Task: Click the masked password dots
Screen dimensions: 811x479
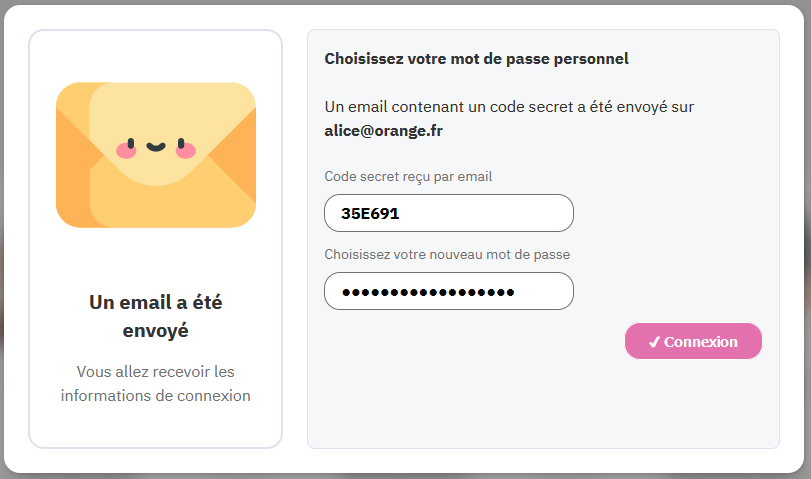Action: click(427, 292)
